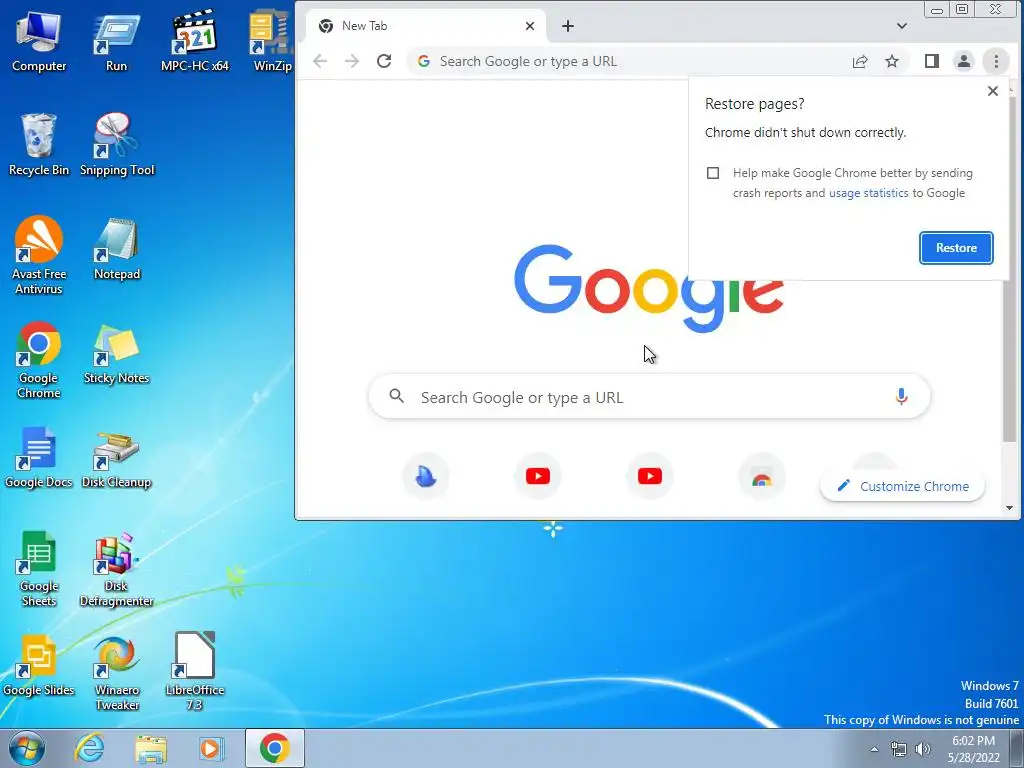Viewport: 1024px width, 768px height.
Task: Open the Windows Start menu orb
Action: tap(27, 748)
